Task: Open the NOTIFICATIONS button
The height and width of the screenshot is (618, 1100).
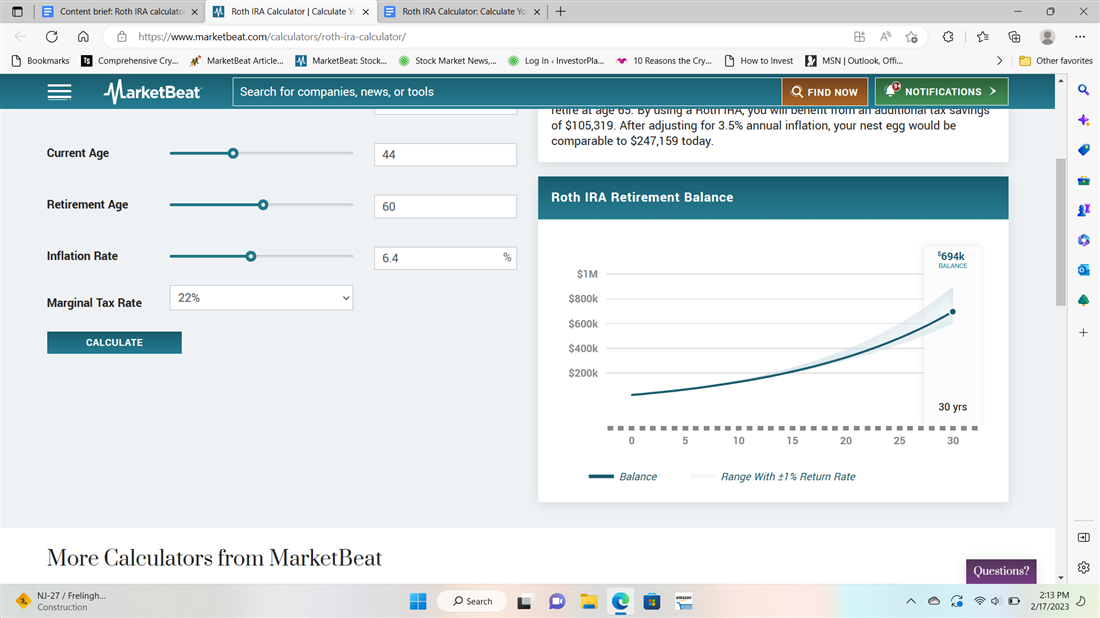Action: pyautogui.click(x=941, y=92)
